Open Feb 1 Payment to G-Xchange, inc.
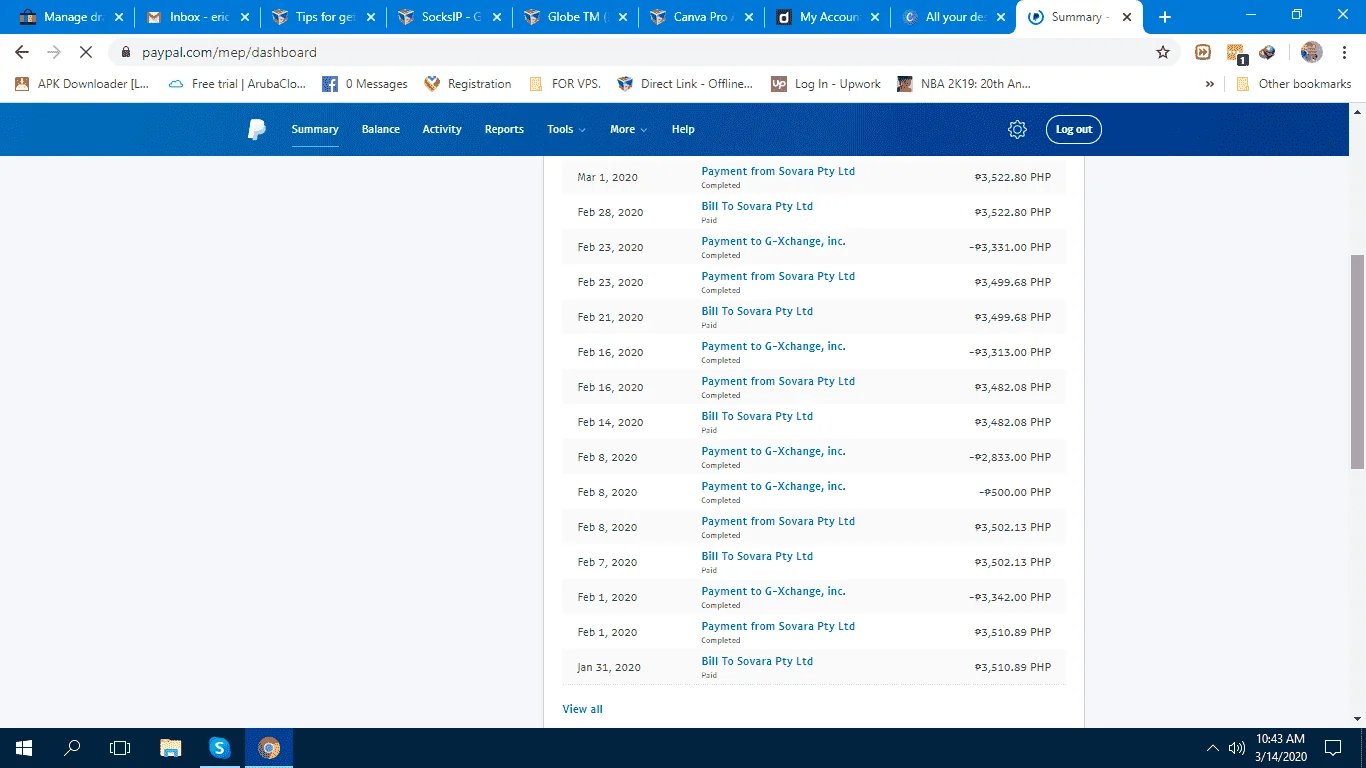Screen dimensions: 1366x768 (x=773, y=591)
